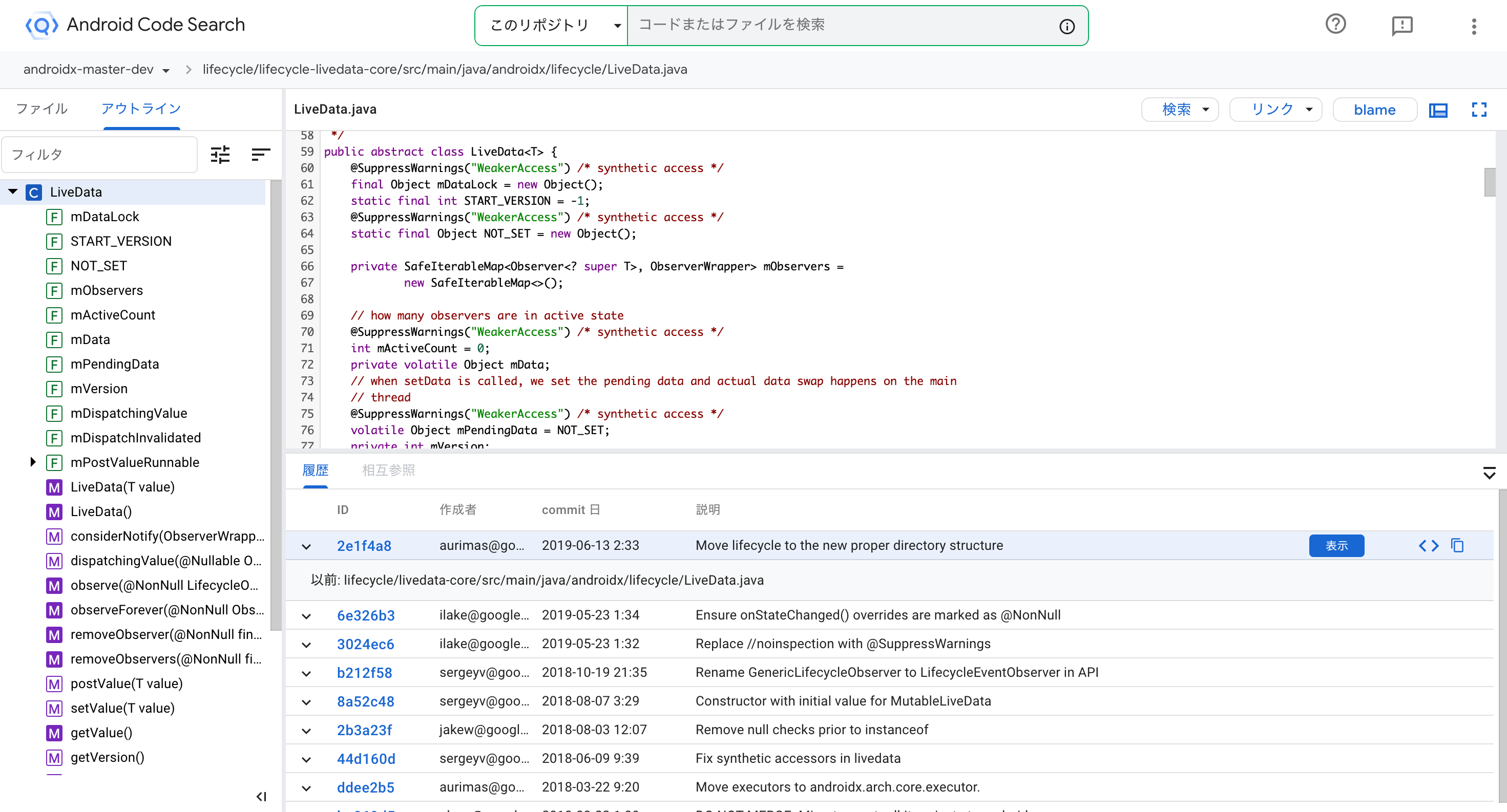Toggle the code panel layout icon
The width and height of the screenshot is (1507, 812).
(x=1438, y=110)
